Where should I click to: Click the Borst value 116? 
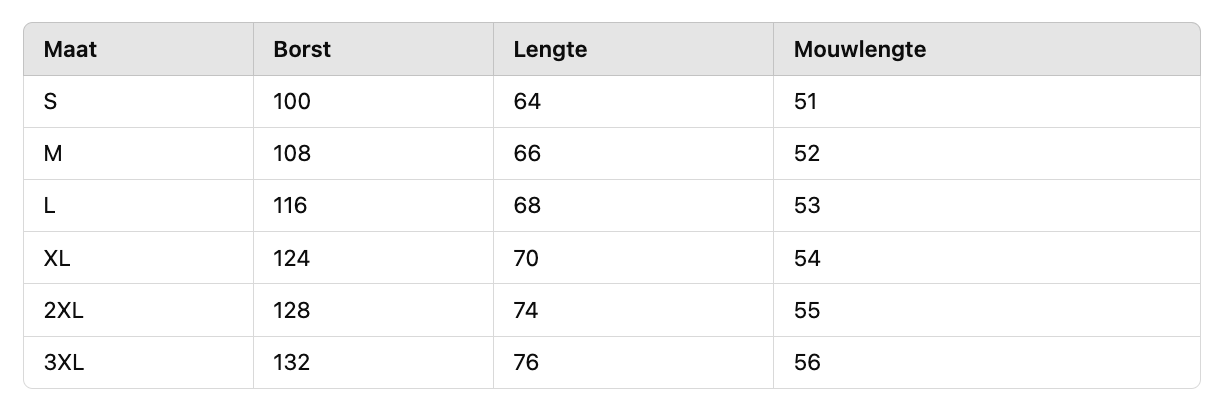pyautogui.click(x=290, y=205)
